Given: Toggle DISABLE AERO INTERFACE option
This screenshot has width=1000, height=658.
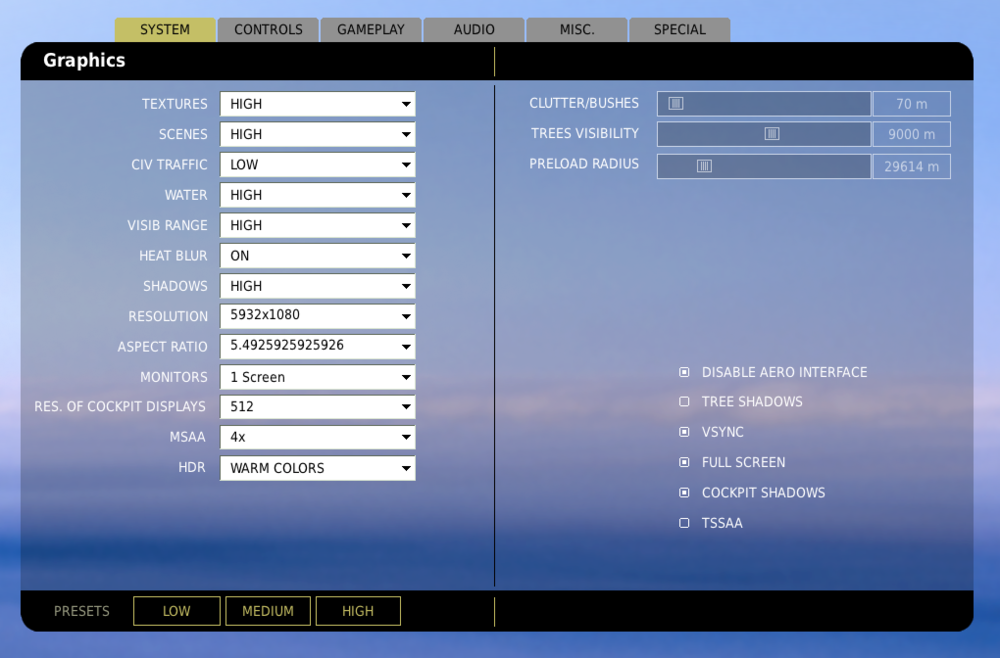Looking at the screenshot, I should [x=684, y=372].
